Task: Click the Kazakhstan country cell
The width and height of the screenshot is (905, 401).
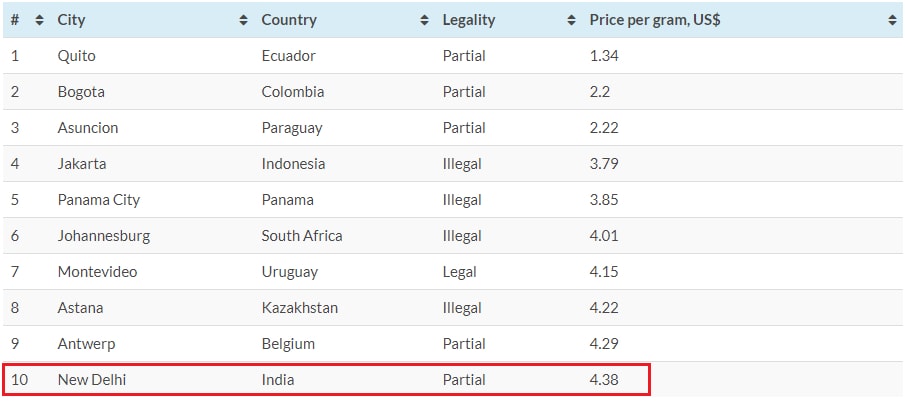Action: click(x=300, y=308)
